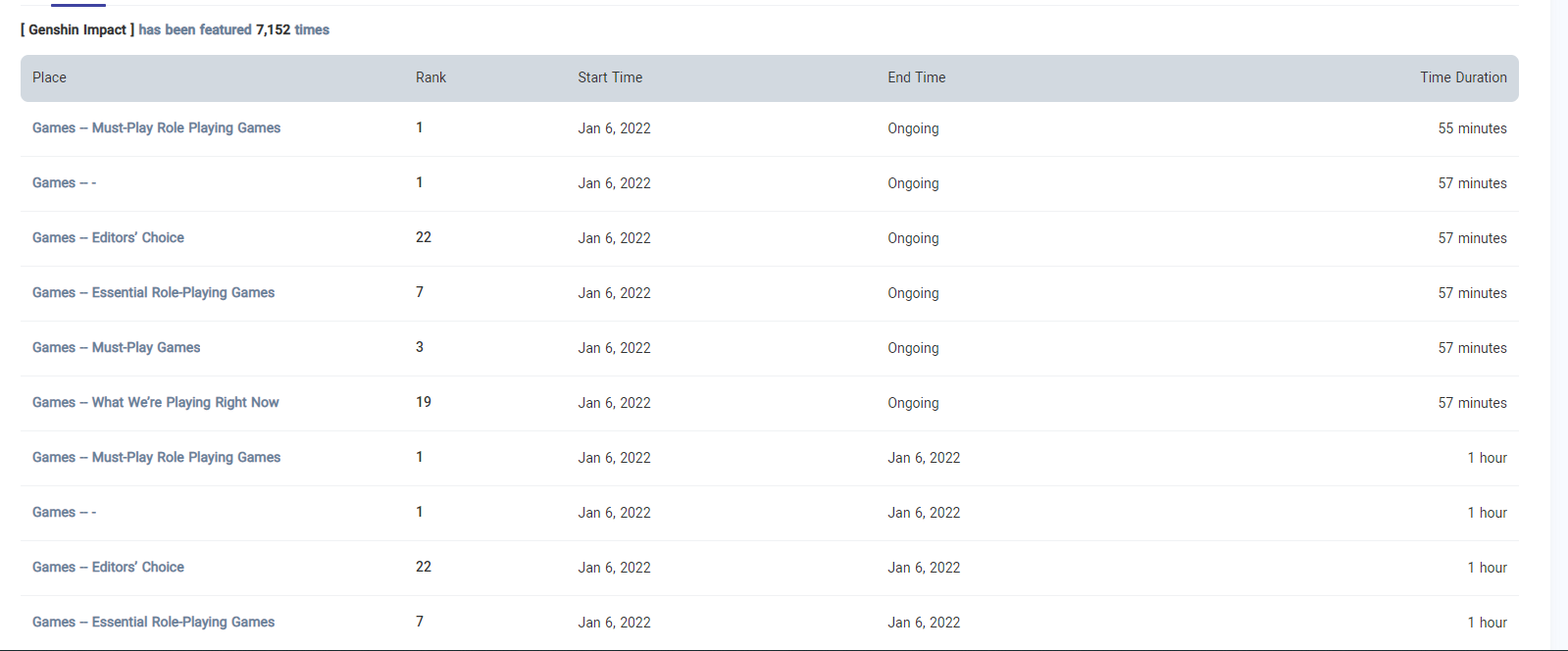Sort by the Place column header
Image resolution: width=1568 pixels, height=651 pixels.
pos(49,77)
